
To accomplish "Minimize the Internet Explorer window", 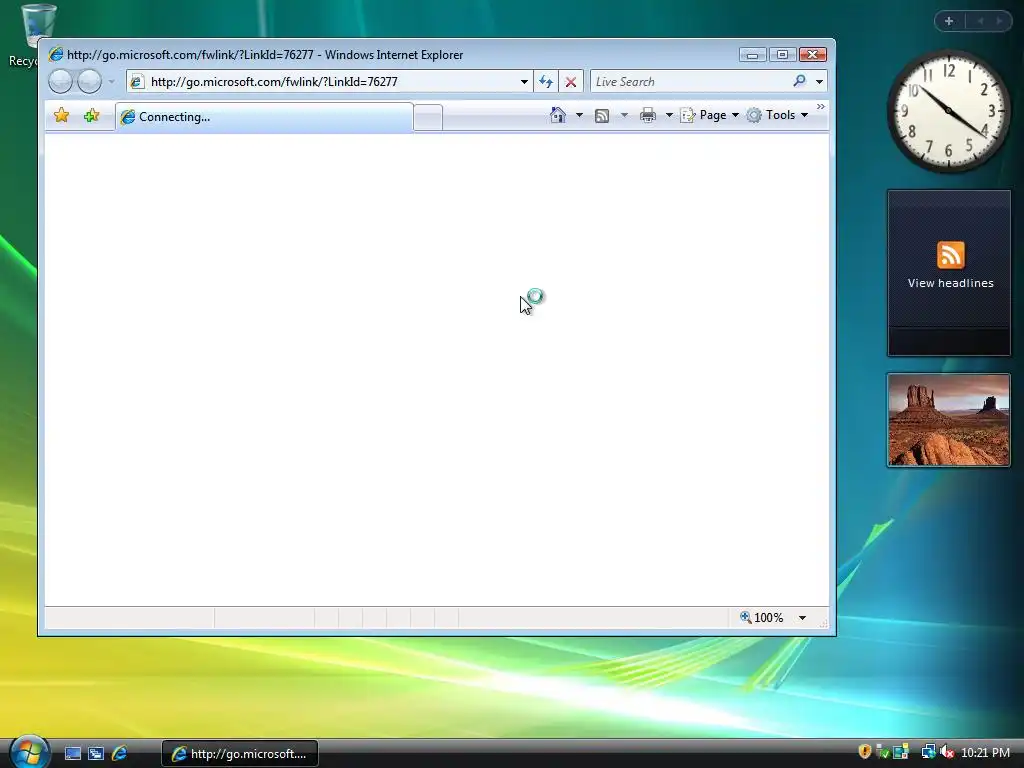I will [x=752, y=55].
